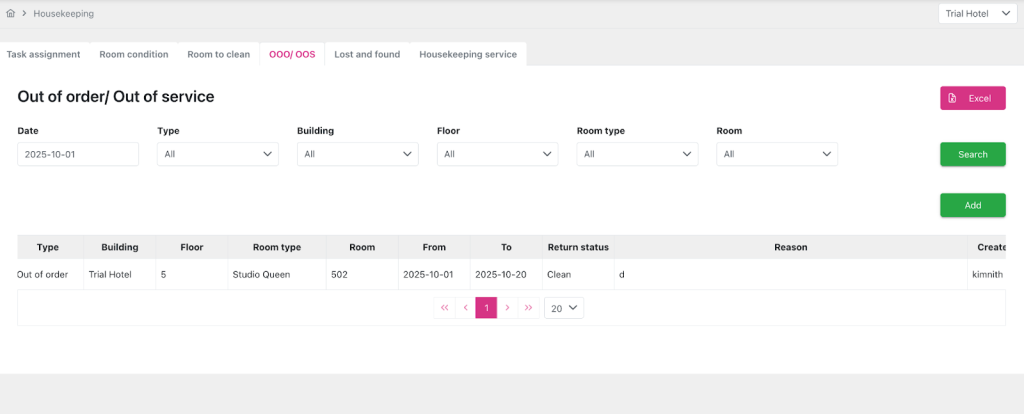
Task: Go to next page arrow
Action: [507, 308]
